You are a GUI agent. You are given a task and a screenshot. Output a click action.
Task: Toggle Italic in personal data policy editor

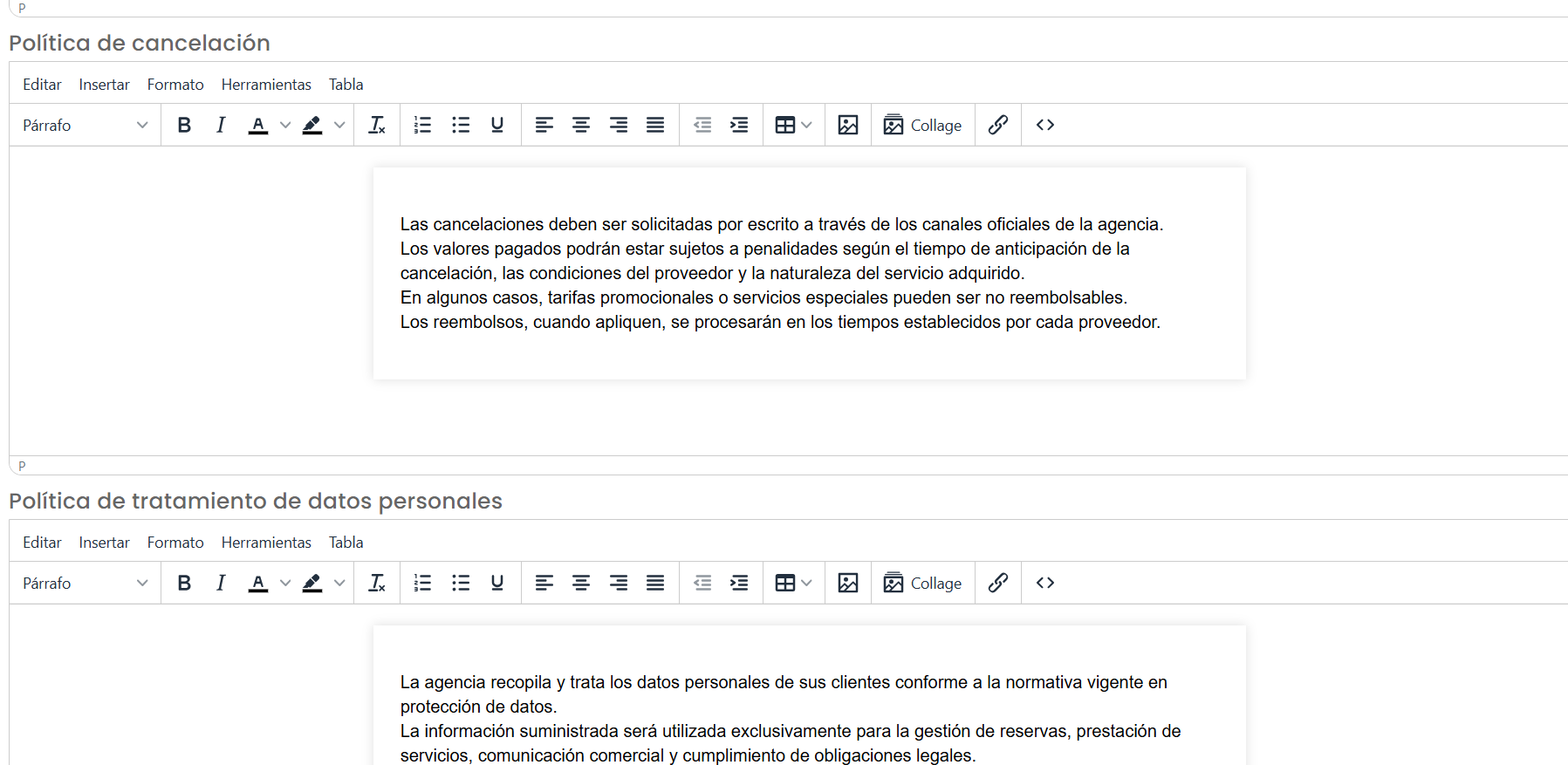click(221, 583)
